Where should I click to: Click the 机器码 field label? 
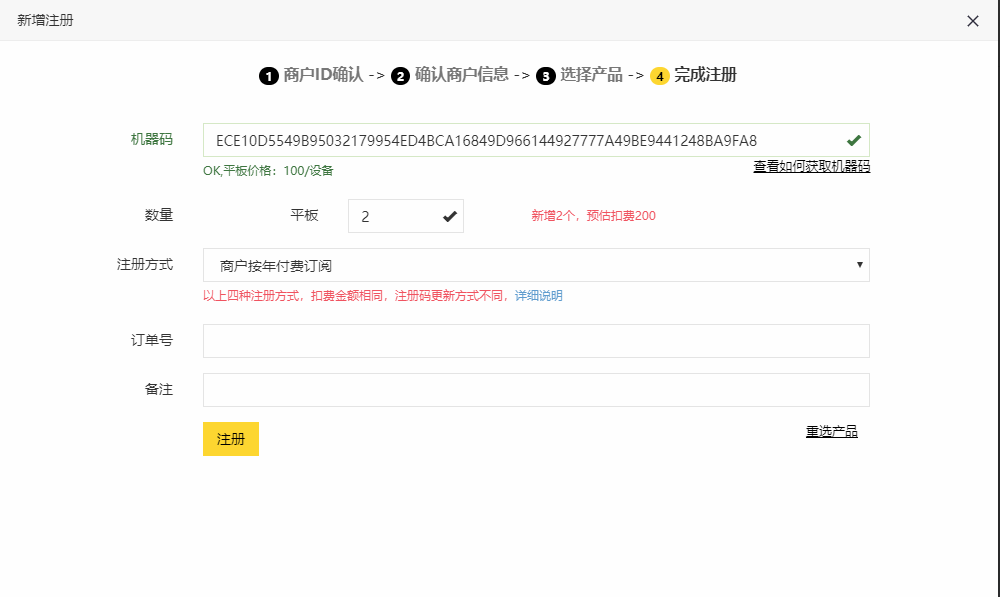152,140
